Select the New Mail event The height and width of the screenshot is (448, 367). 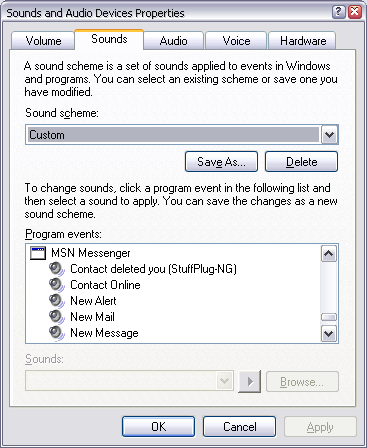tap(92, 317)
